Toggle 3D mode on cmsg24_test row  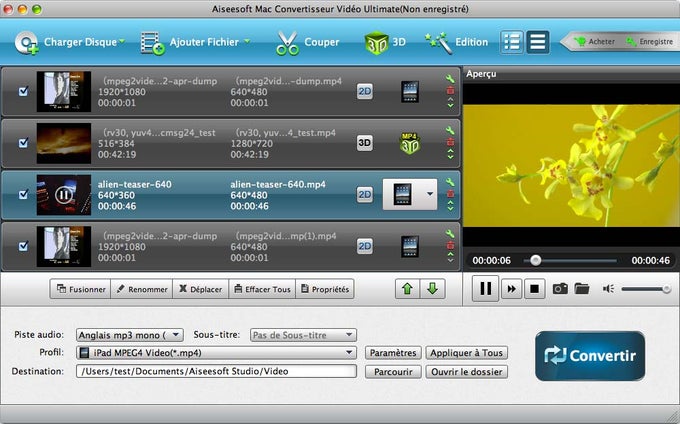(x=365, y=143)
